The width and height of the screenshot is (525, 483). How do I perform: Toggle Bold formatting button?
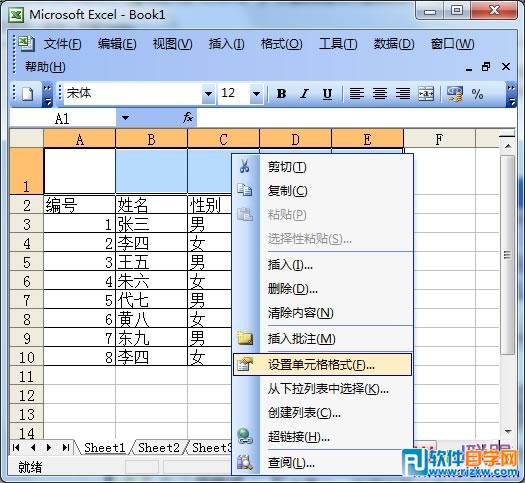[282, 94]
